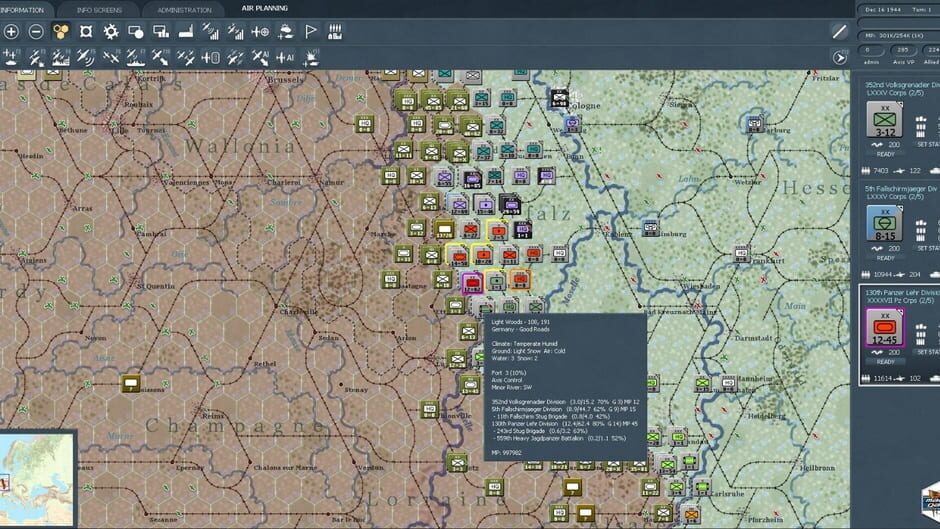Switch to the Administration tab
This screenshot has height=529, width=940.
[184, 10]
